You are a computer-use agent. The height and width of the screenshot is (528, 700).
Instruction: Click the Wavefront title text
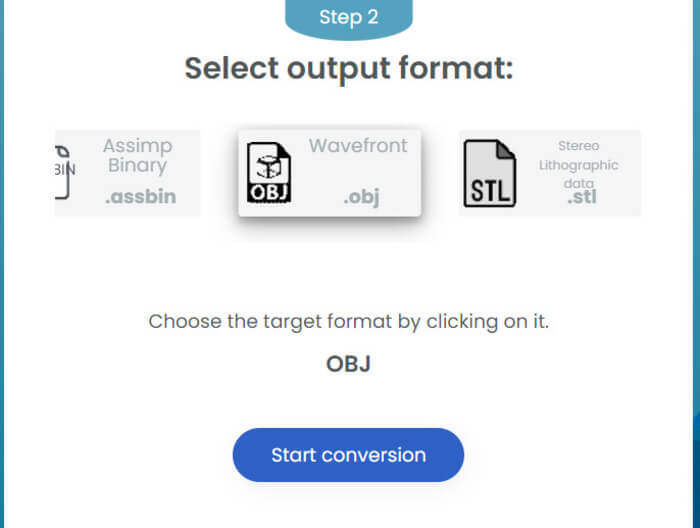pos(358,146)
